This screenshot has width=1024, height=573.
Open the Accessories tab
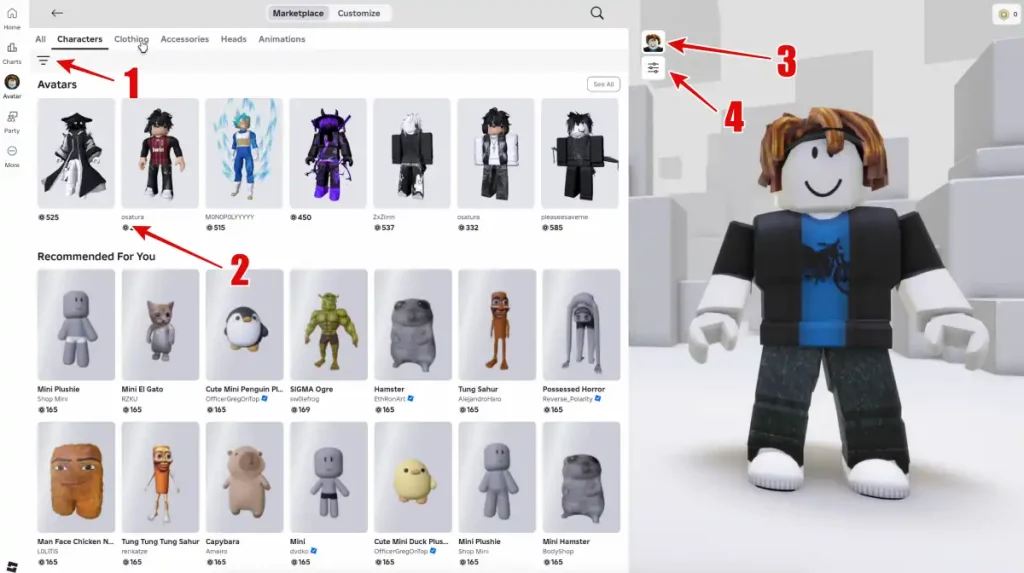185,39
